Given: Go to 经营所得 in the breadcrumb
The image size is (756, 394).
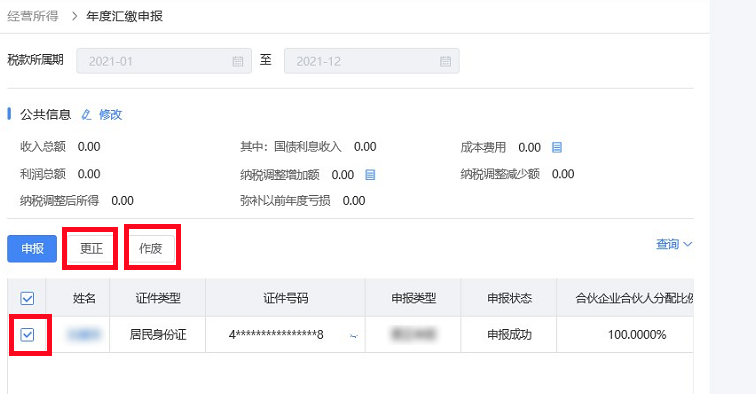Looking at the screenshot, I should pyautogui.click(x=33, y=16).
